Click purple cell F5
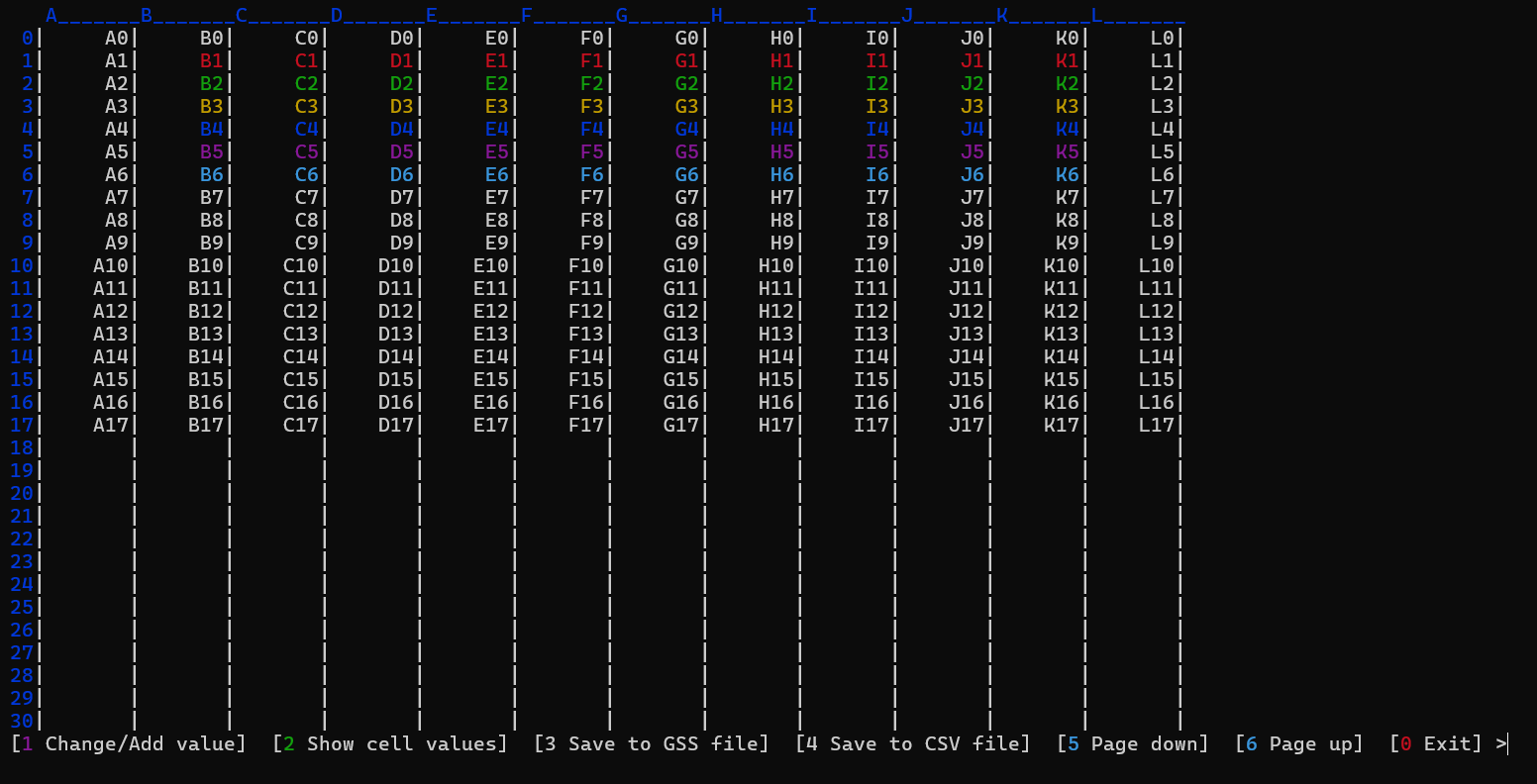Viewport: 1537px width, 784px height. click(x=592, y=152)
